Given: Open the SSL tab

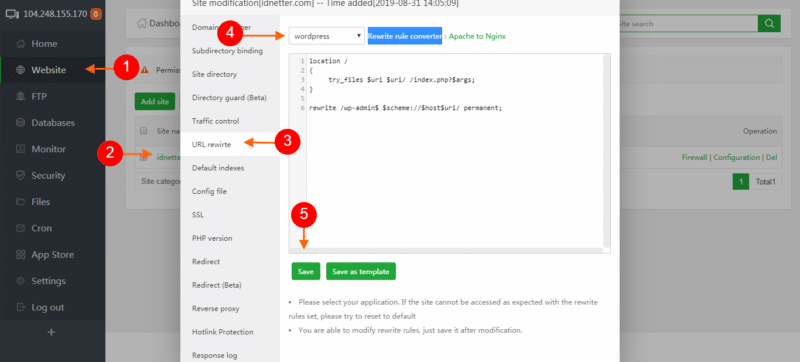Looking at the screenshot, I should [x=198, y=215].
